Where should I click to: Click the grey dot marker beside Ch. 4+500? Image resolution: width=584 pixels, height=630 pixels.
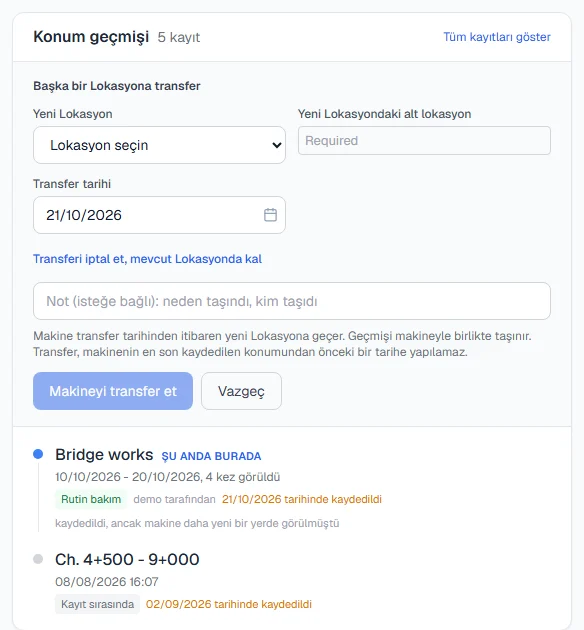tap(38, 559)
